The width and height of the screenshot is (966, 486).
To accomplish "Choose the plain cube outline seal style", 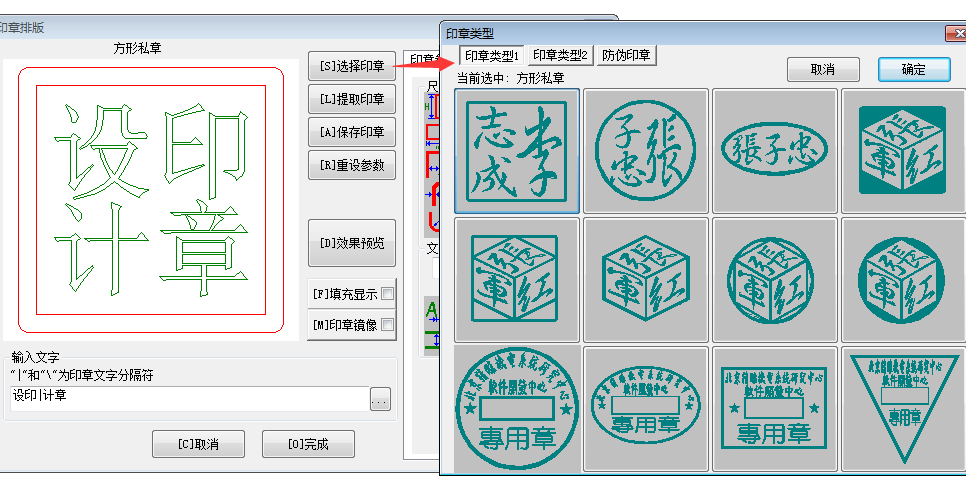I will coord(645,280).
